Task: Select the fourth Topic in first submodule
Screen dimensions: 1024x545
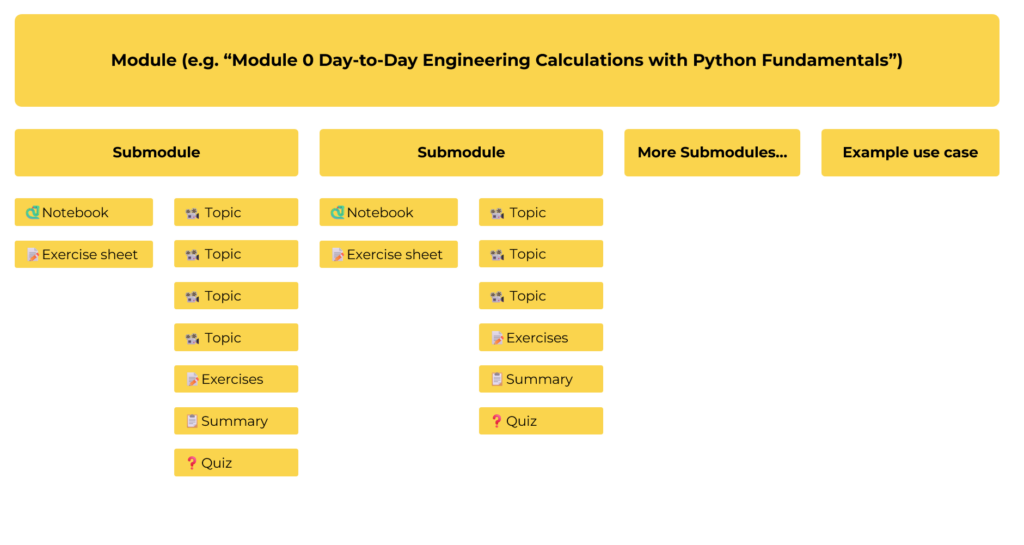Action: pos(236,338)
